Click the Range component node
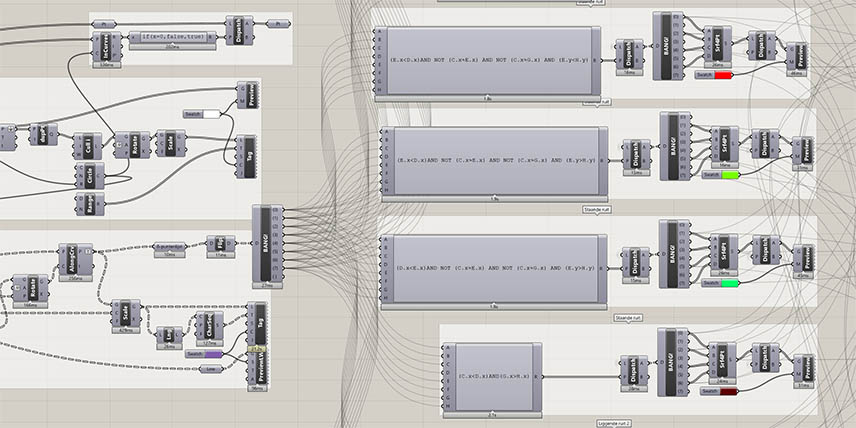856x428 pixels. click(x=89, y=203)
